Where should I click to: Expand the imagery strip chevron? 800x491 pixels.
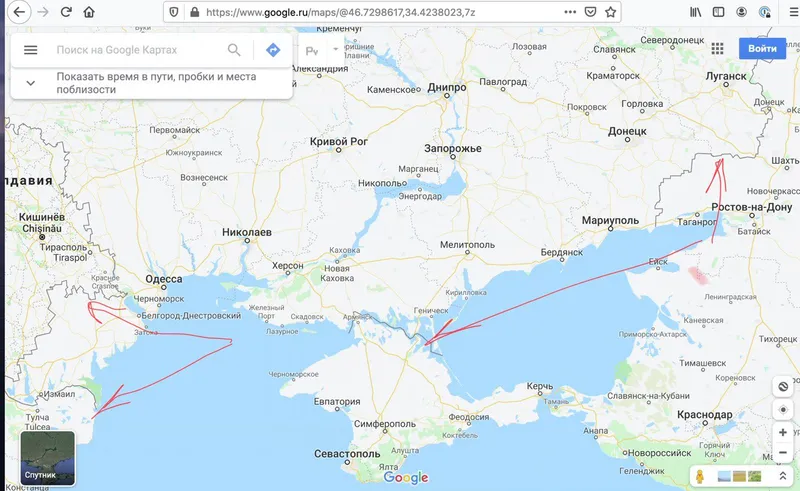(x=783, y=476)
